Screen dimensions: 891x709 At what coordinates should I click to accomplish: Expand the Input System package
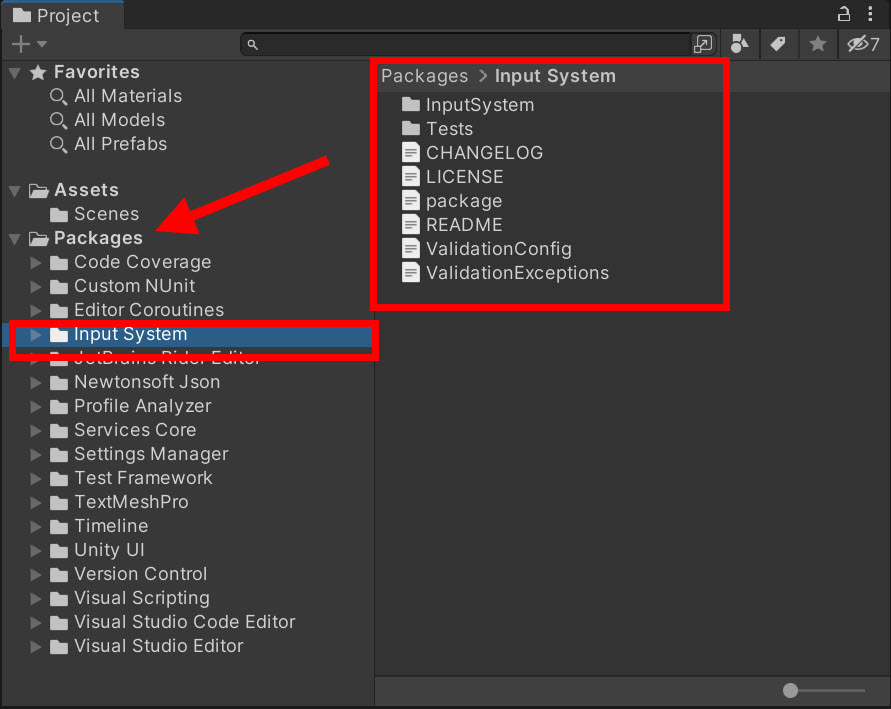pos(36,335)
